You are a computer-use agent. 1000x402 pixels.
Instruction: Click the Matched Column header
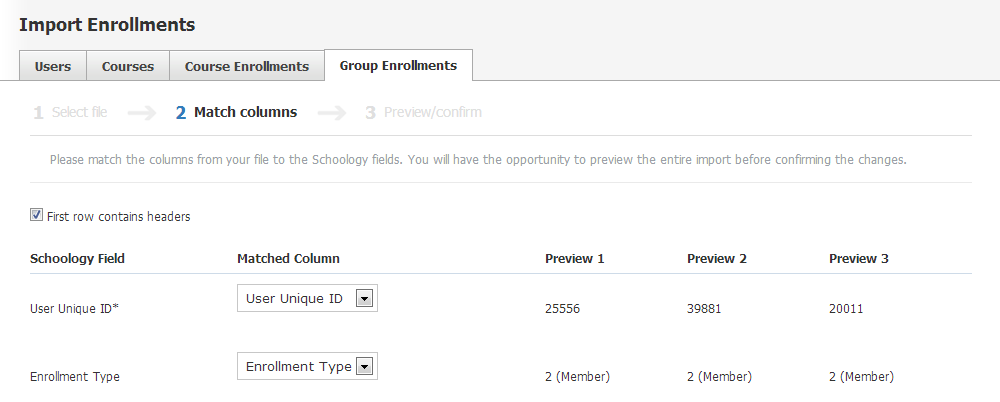(288, 258)
